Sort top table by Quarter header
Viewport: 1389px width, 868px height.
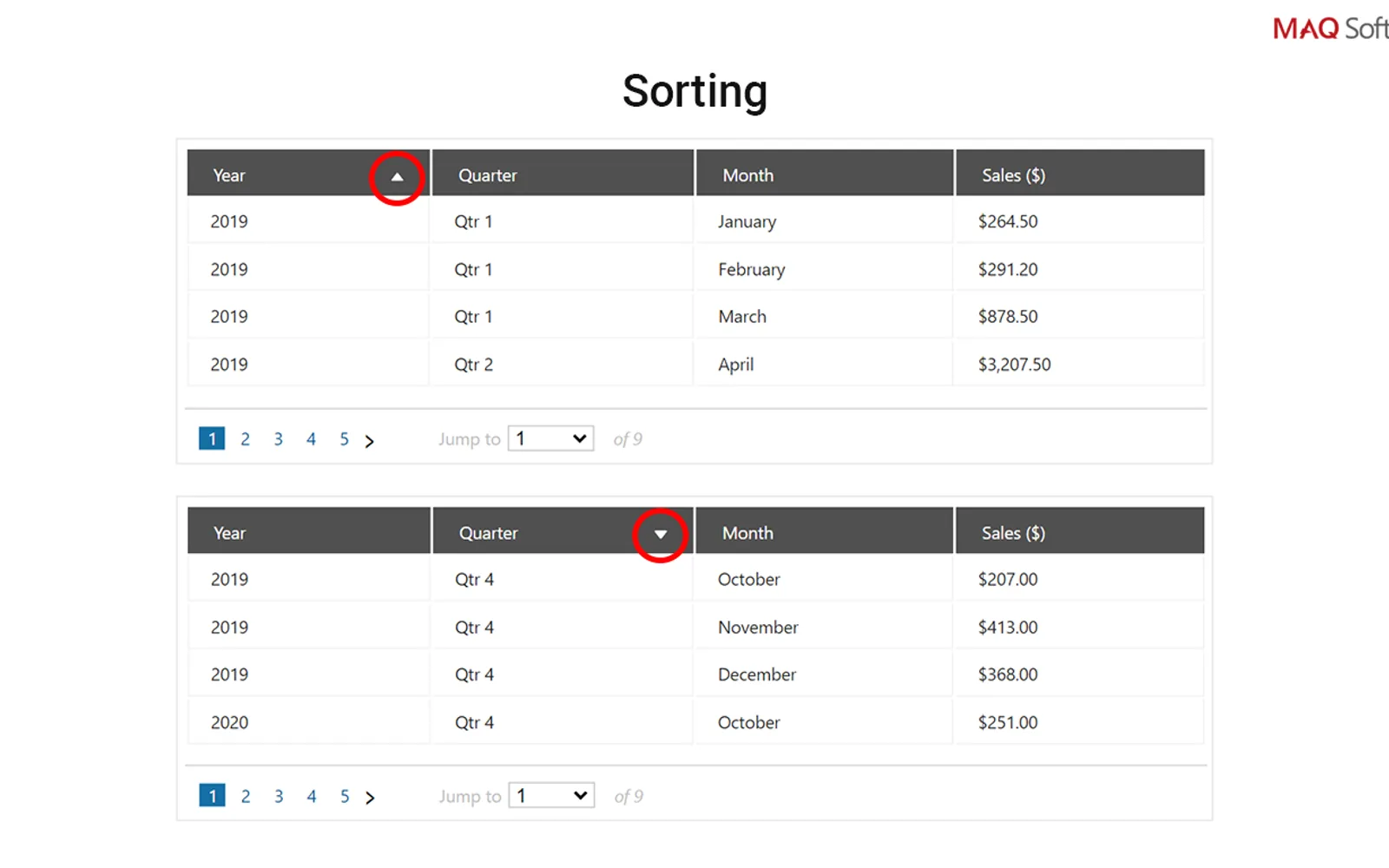[x=563, y=173]
